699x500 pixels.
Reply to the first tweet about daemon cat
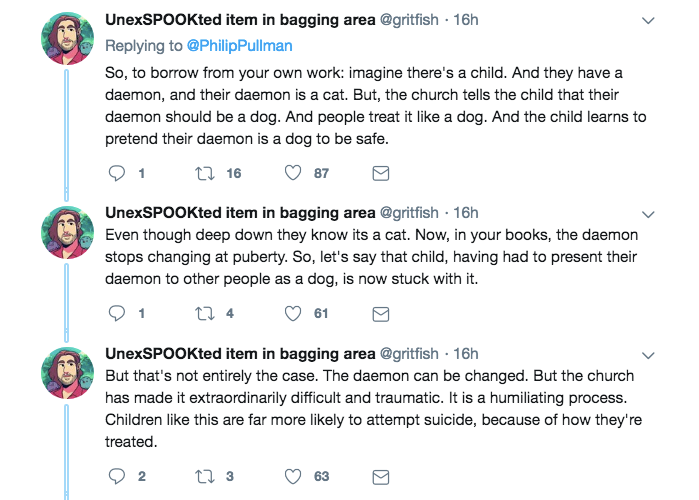click(x=115, y=173)
